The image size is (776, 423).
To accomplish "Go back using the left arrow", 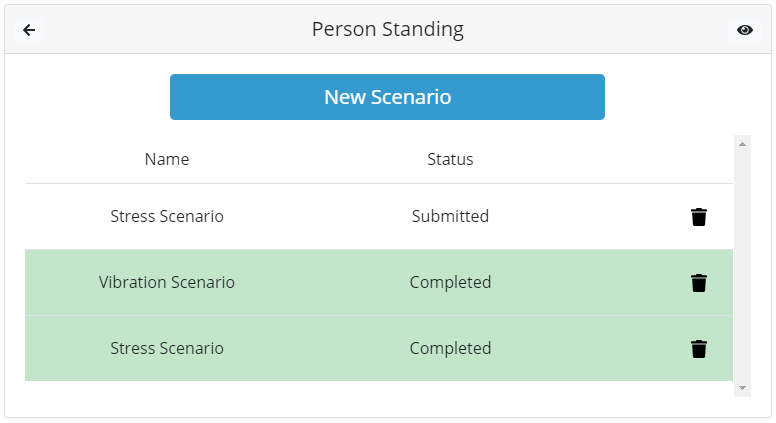I will [x=29, y=30].
